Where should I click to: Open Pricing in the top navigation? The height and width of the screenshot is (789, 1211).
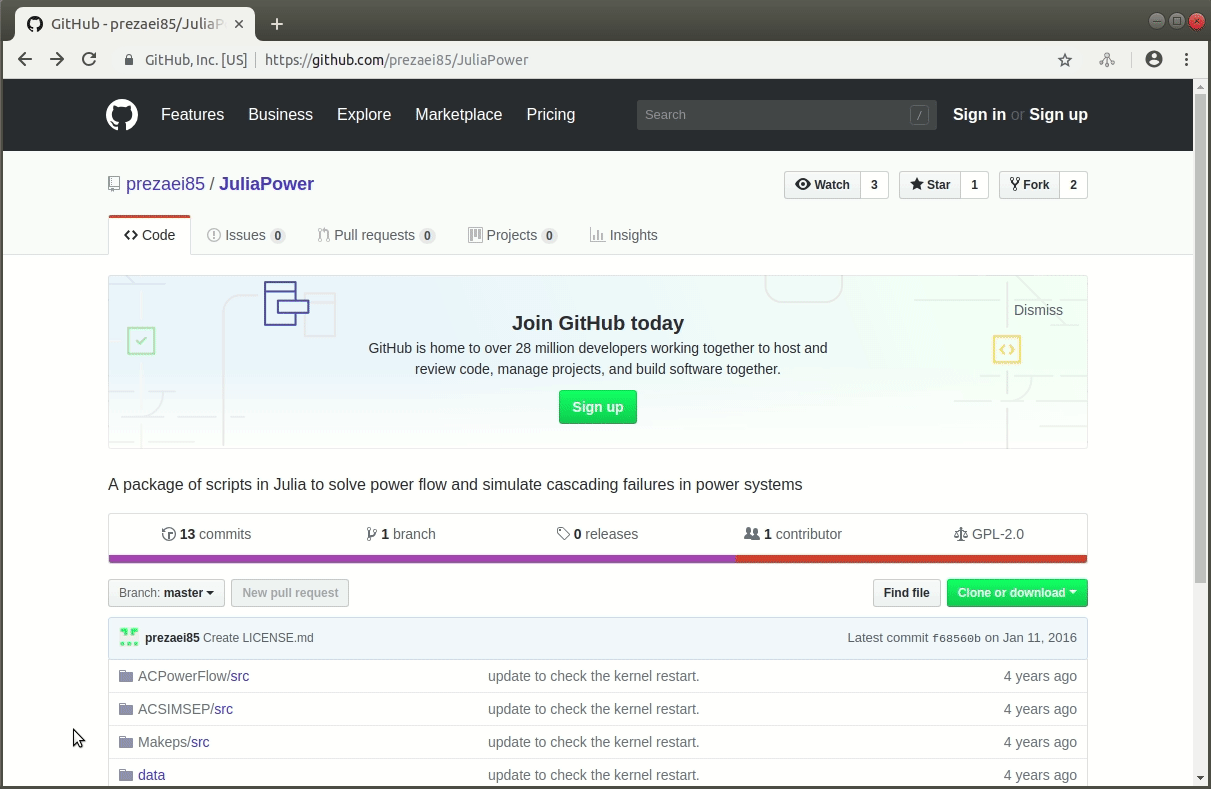tap(551, 115)
